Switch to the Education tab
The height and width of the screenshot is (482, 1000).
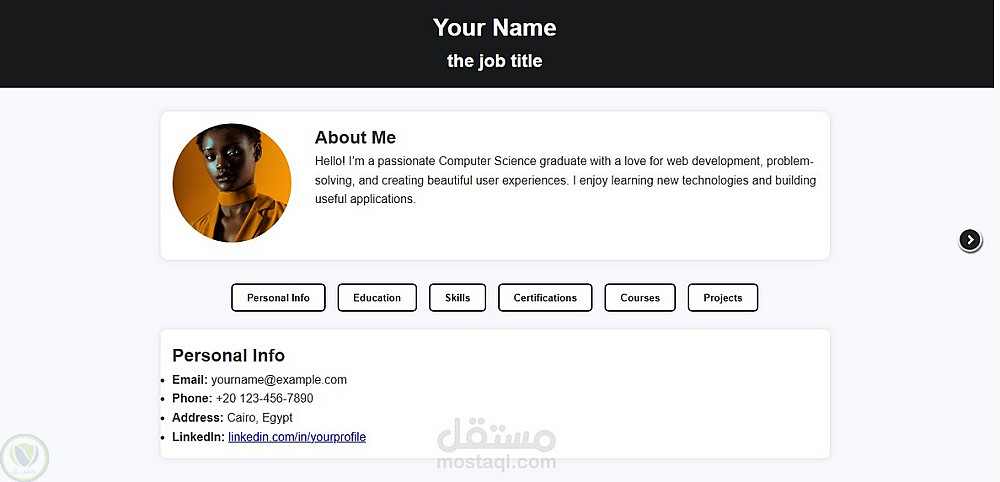tap(377, 298)
